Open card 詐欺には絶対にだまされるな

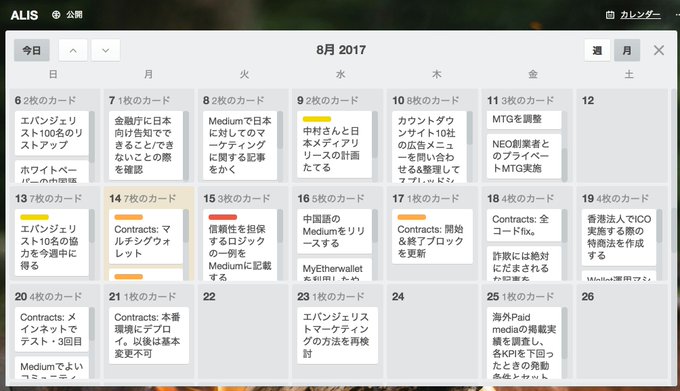524,264
